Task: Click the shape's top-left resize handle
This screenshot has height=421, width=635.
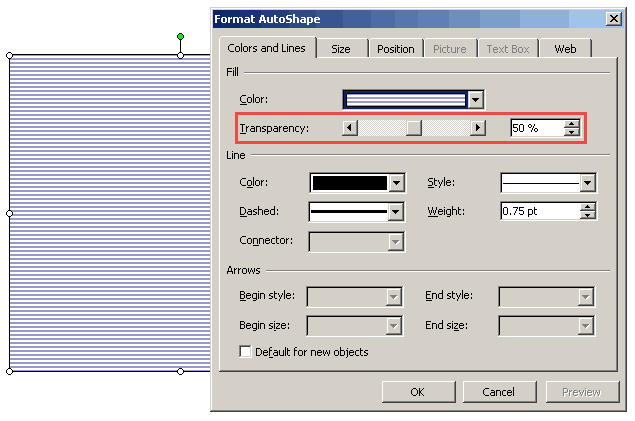Action: 10,55
